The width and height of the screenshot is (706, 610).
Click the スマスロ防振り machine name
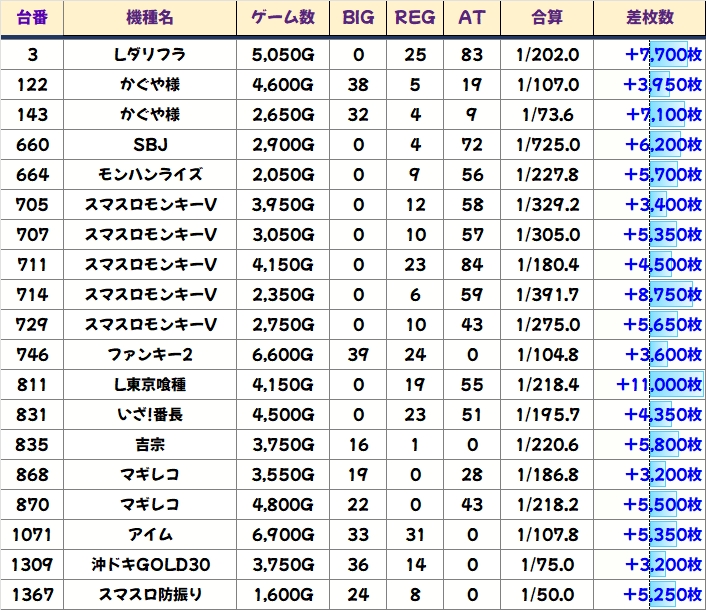click(150, 595)
